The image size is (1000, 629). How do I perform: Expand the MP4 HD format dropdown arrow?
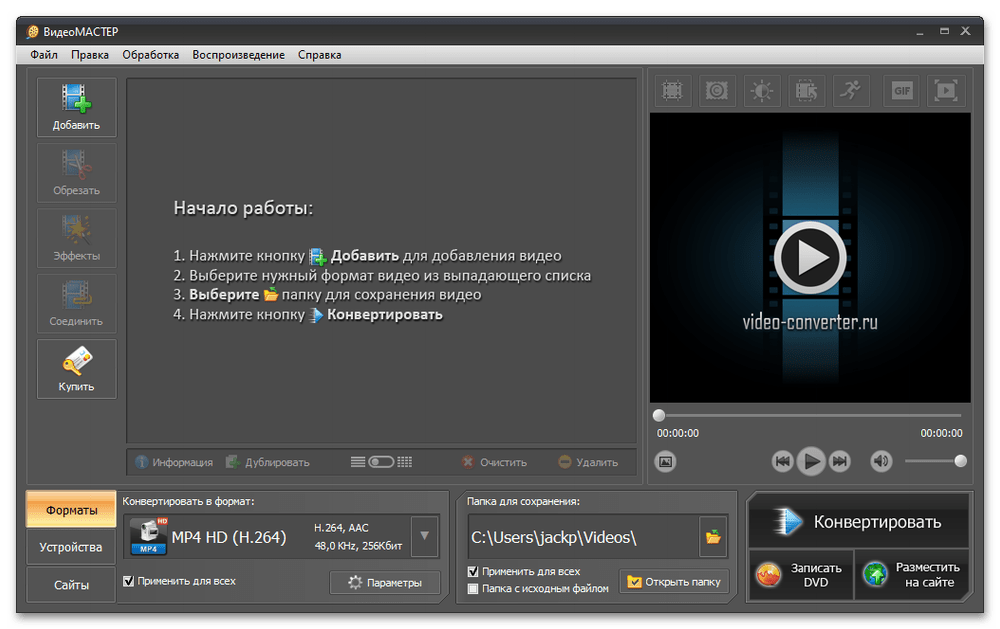pyautogui.click(x=425, y=536)
